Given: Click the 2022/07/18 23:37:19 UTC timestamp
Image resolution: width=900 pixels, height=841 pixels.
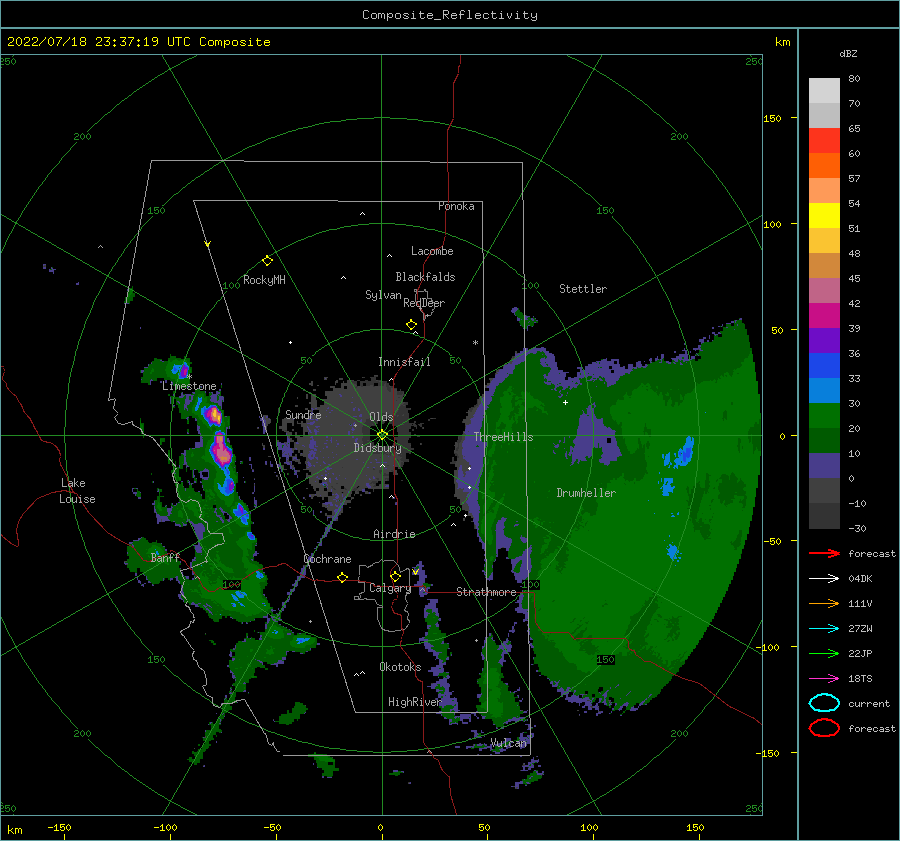Looking at the screenshot, I should point(139,42).
